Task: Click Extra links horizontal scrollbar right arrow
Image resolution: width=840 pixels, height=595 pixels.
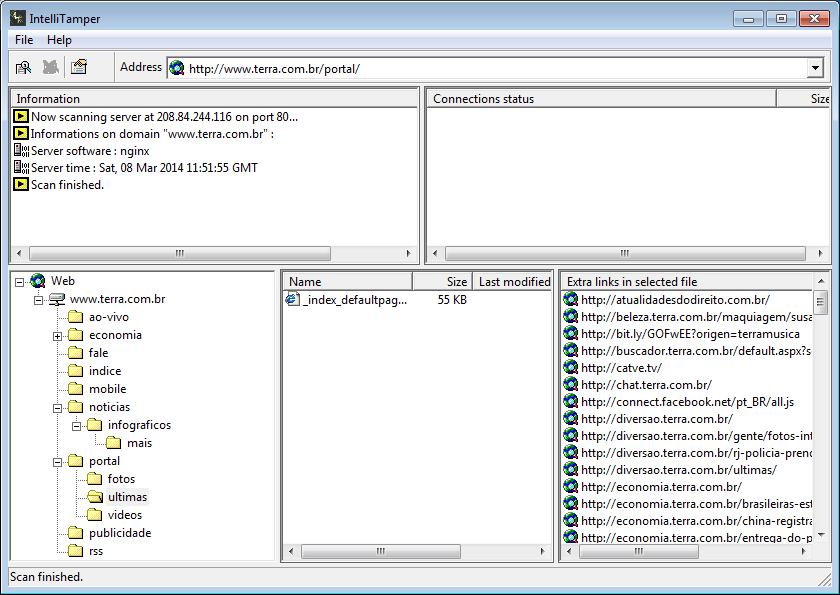Action: tap(804, 551)
